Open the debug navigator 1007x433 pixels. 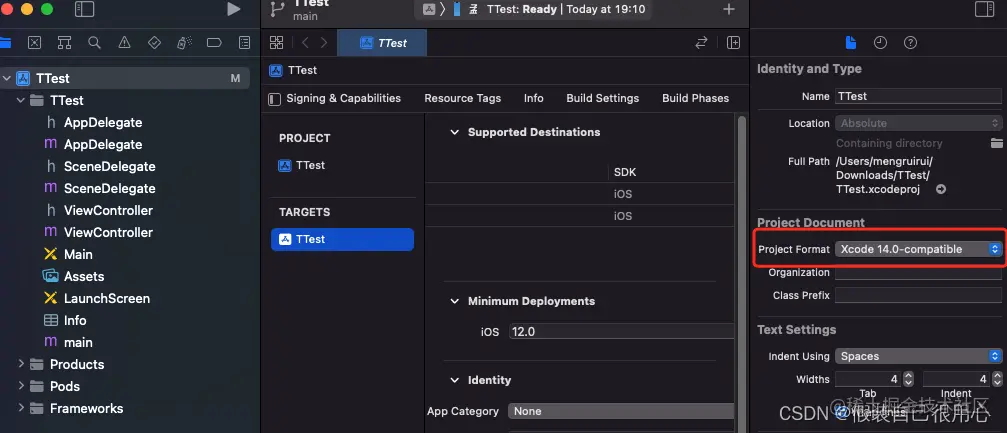tap(184, 43)
